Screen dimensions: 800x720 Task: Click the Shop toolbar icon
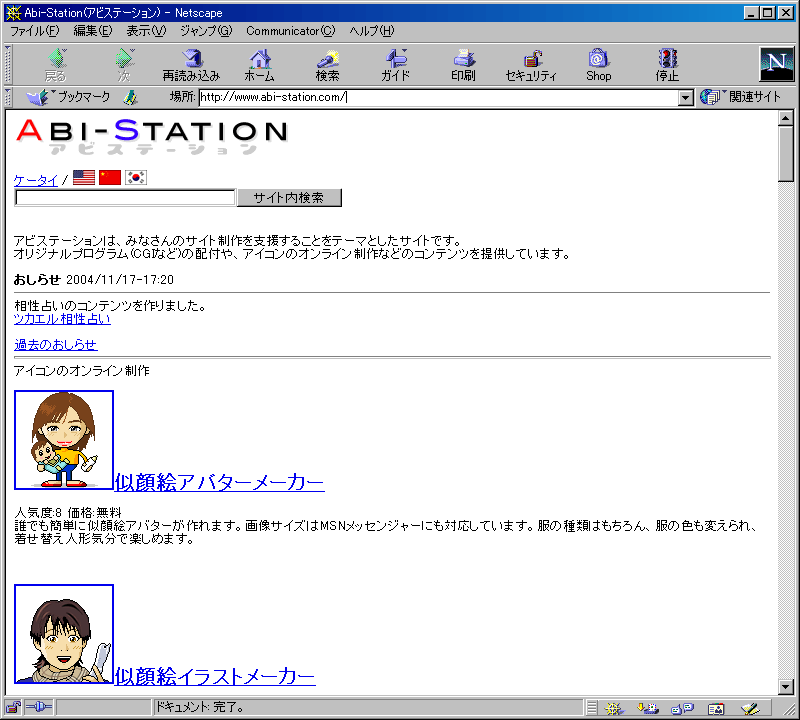[x=598, y=65]
